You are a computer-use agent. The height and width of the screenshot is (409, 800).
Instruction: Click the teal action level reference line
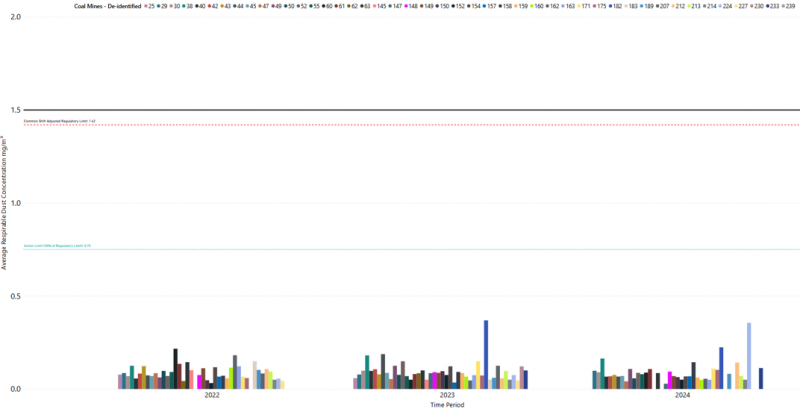click(400, 249)
